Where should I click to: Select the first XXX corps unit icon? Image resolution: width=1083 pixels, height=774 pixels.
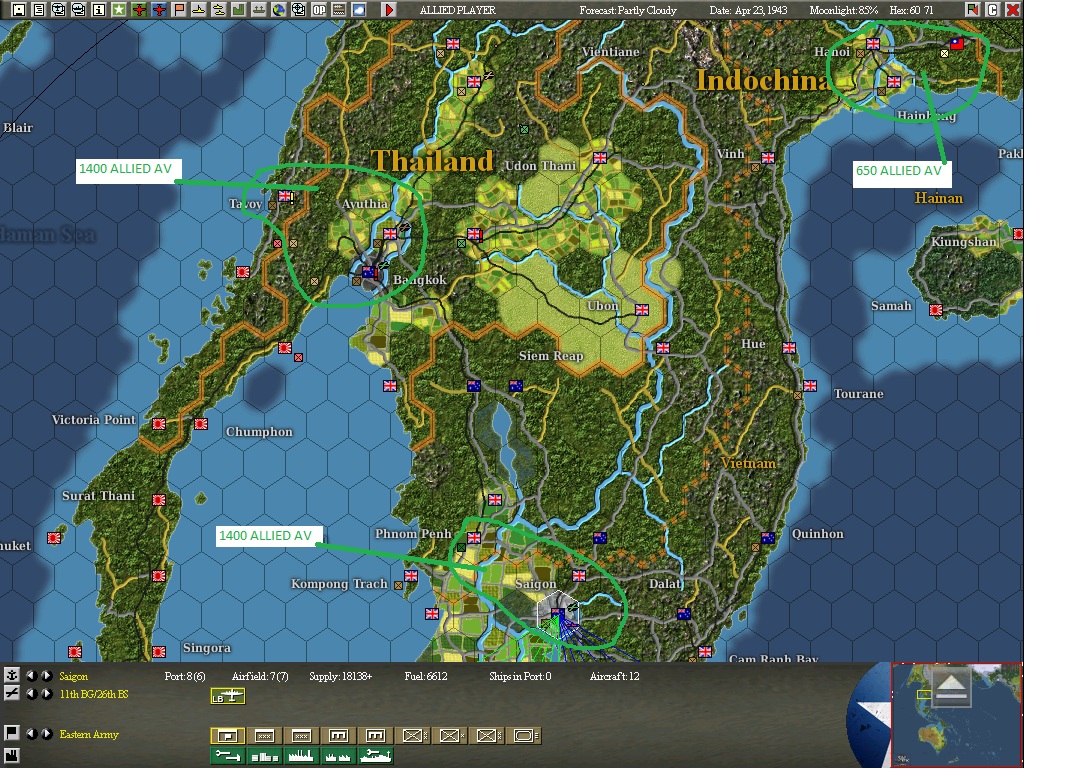click(265, 736)
